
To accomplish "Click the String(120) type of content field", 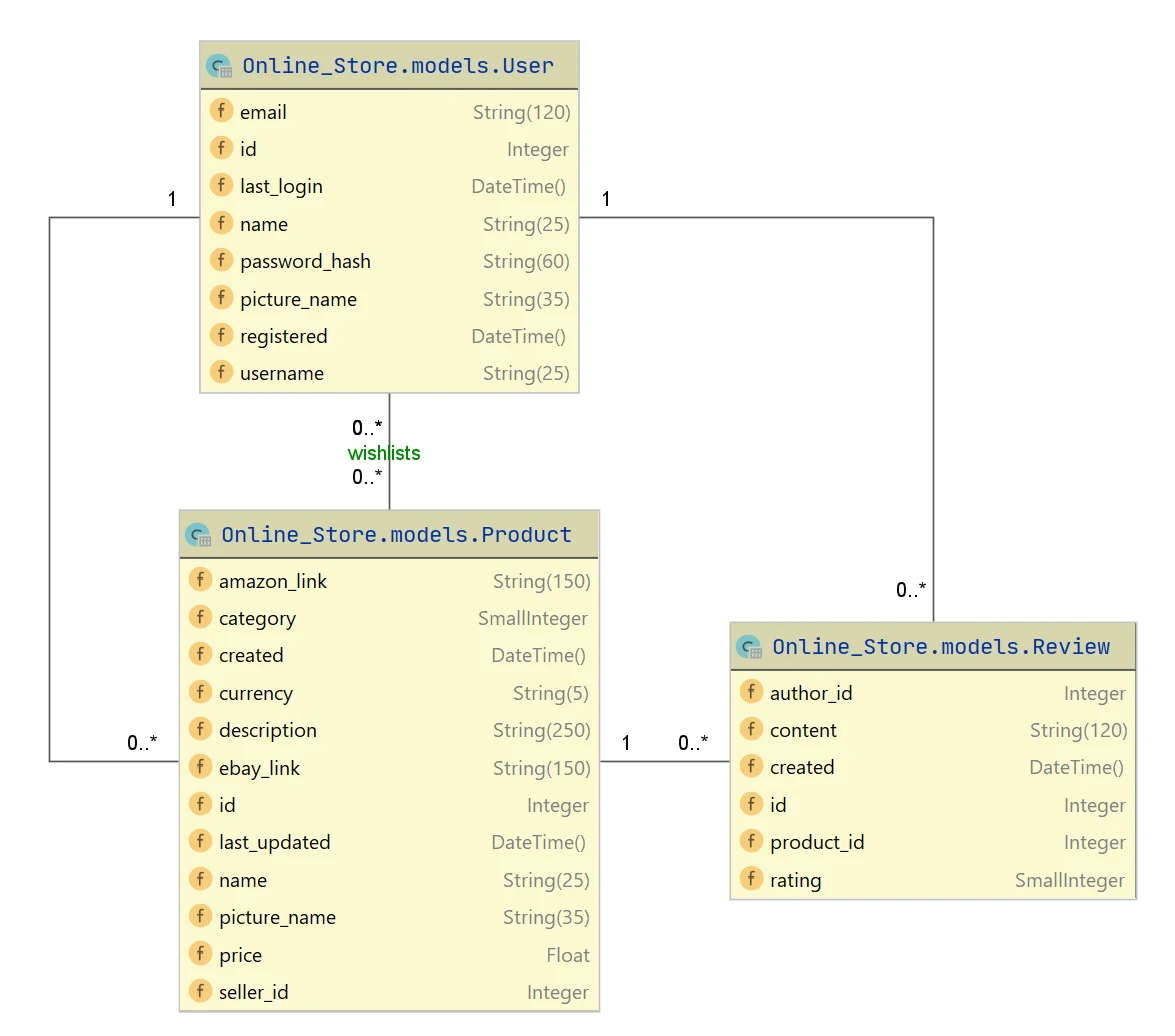I will tap(1078, 730).
